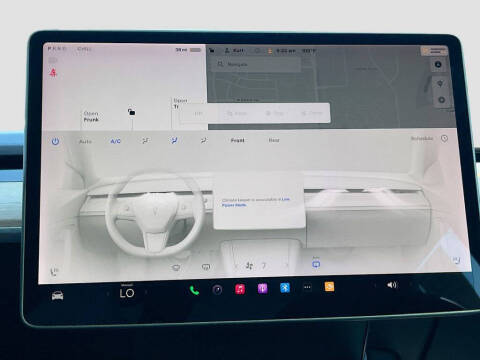
Task: Select the first airflow direction icon beside A/C
Action: coord(145,141)
